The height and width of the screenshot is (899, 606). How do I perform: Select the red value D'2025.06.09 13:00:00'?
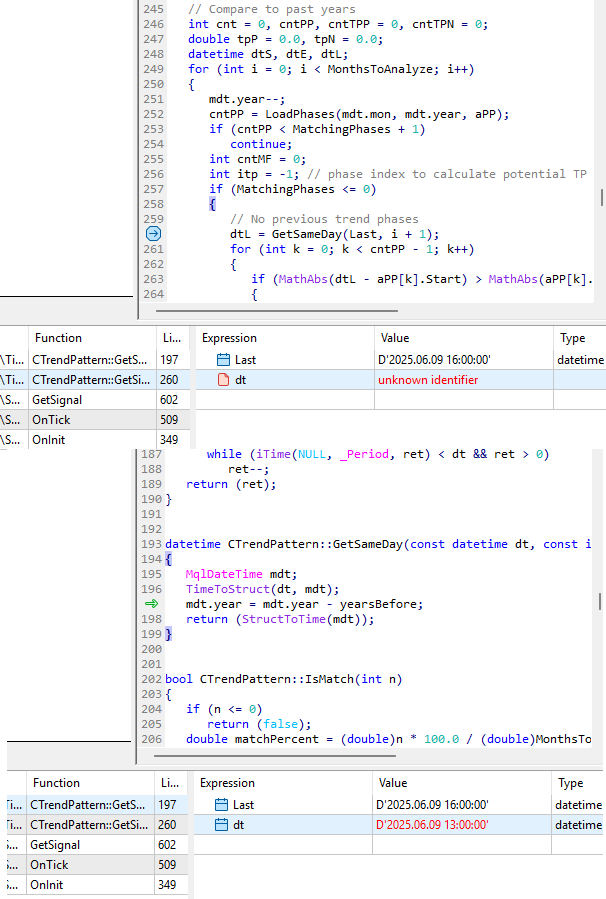pyautogui.click(x=432, y=824)
